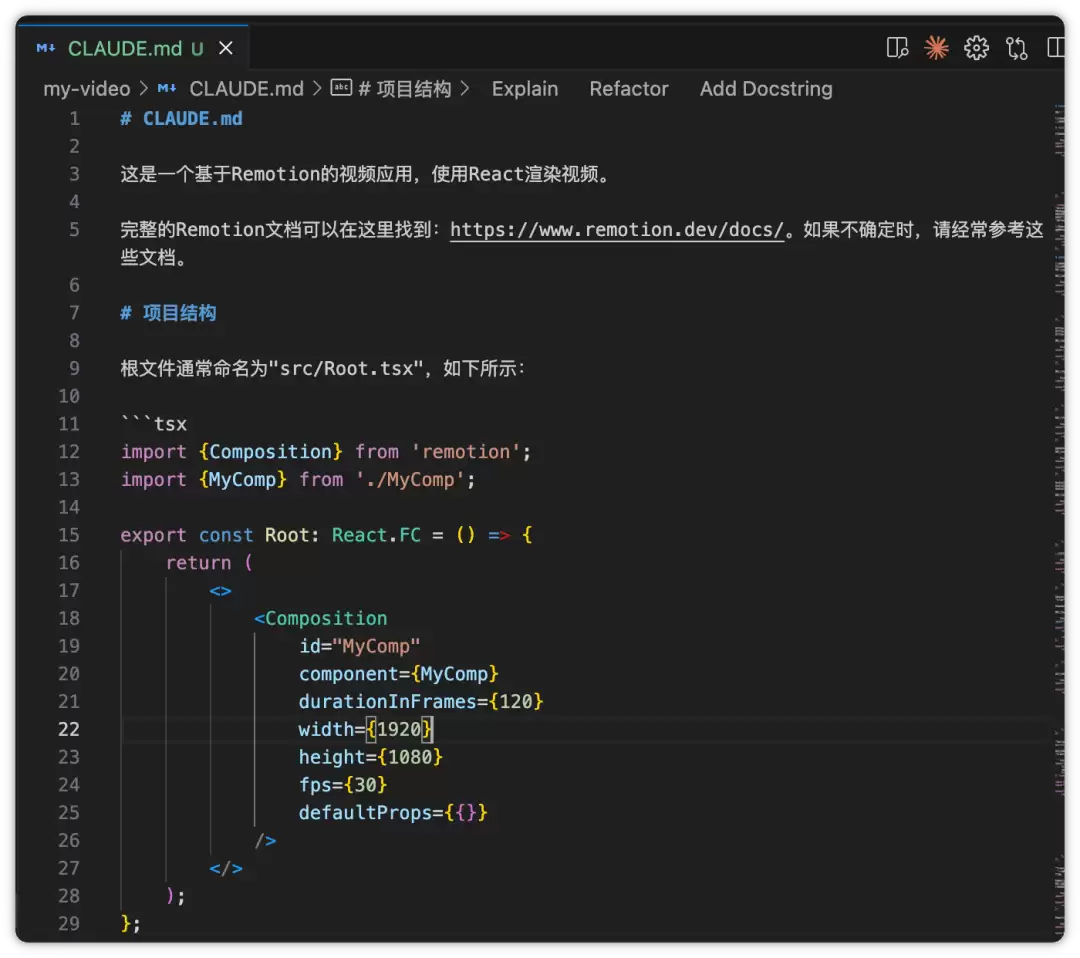
Task: Open the markdown preview to the side
Action: coord(897,48)
